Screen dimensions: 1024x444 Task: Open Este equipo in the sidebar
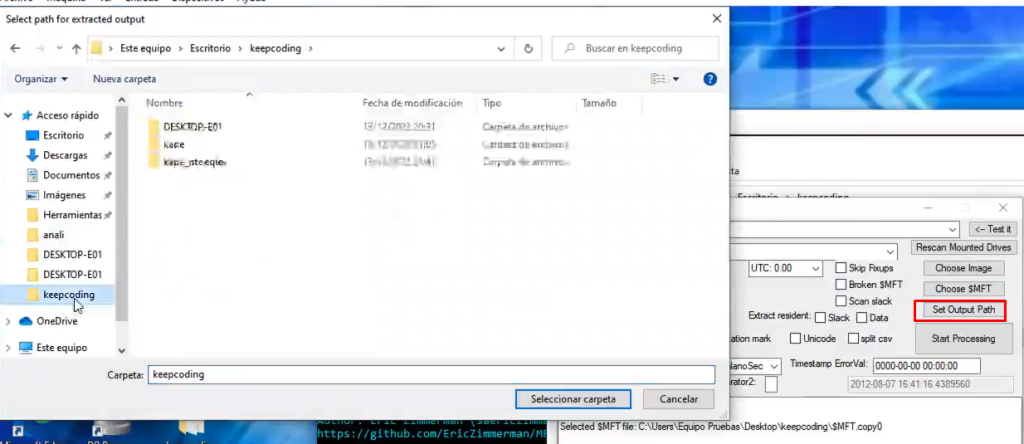click(x=61, y=347)
